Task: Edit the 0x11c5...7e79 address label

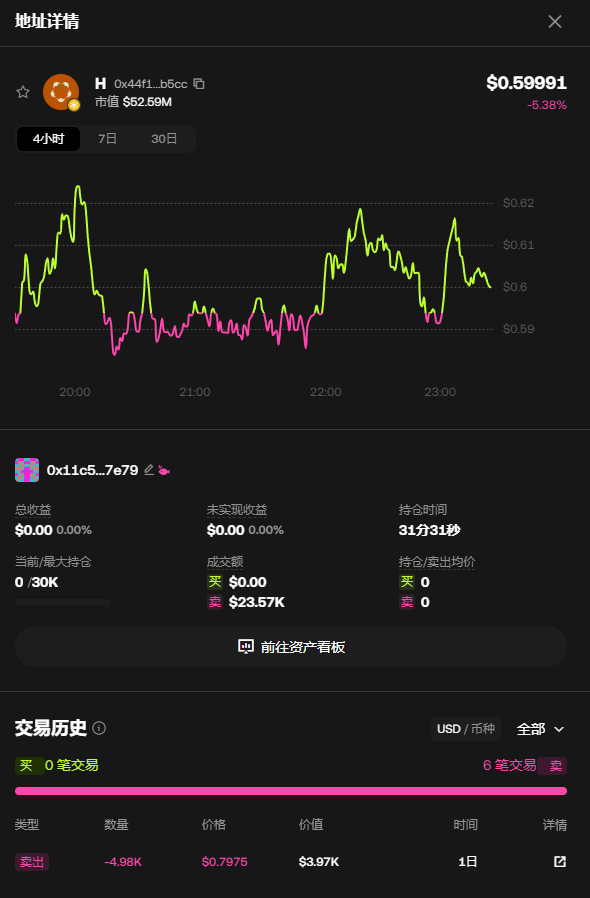Action: (x=149, y=470)
